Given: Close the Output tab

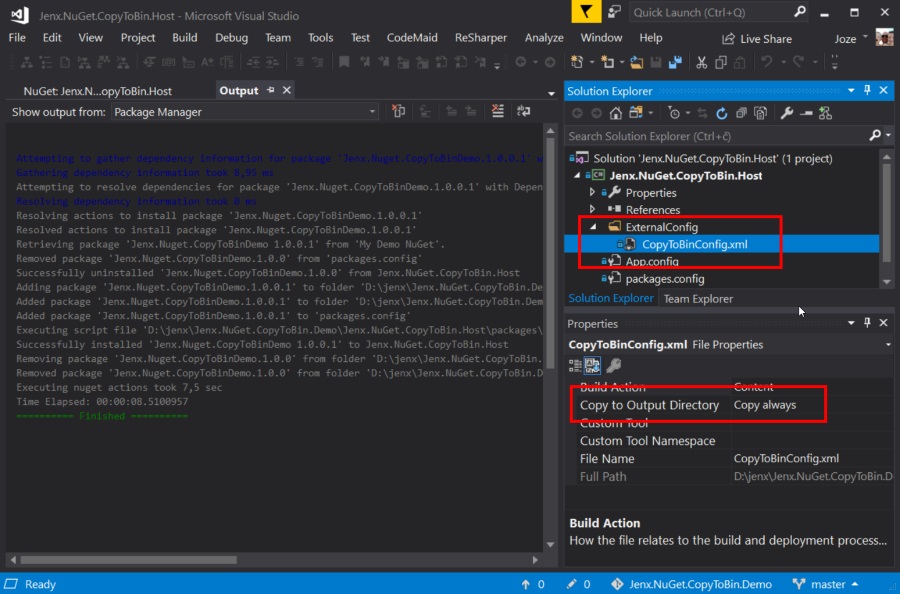Looking at the screenshot, I should click(286, 90).
